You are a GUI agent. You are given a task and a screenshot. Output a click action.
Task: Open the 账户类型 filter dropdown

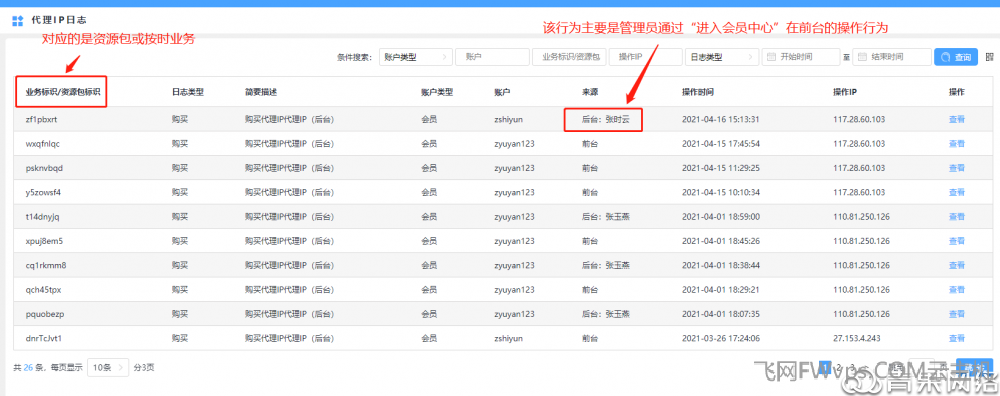pyautogui.click(x=416, y=57)
